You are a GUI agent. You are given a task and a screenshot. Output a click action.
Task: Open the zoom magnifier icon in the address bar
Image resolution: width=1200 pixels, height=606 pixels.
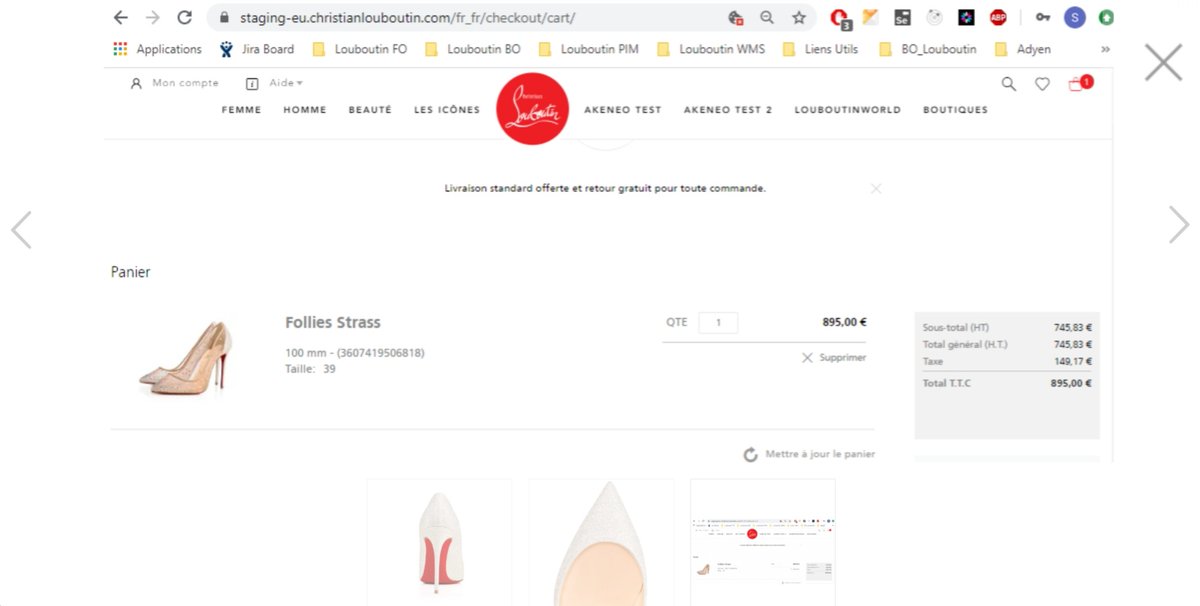click(767, 17)
